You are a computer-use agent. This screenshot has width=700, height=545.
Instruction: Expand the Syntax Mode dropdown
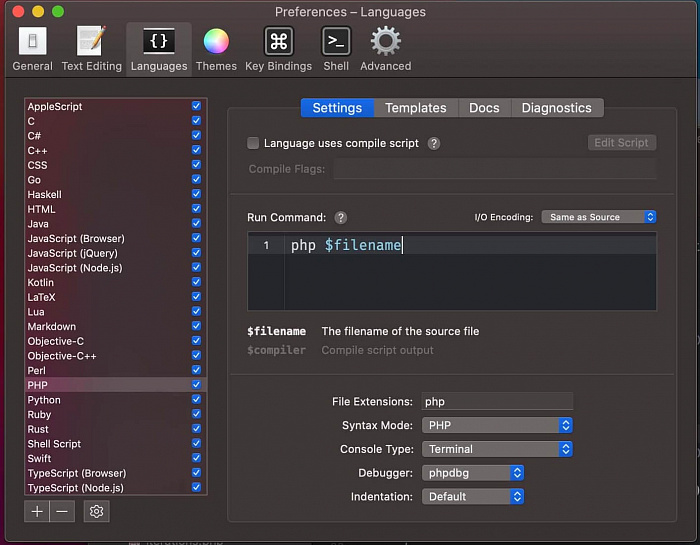coord(497,425)
